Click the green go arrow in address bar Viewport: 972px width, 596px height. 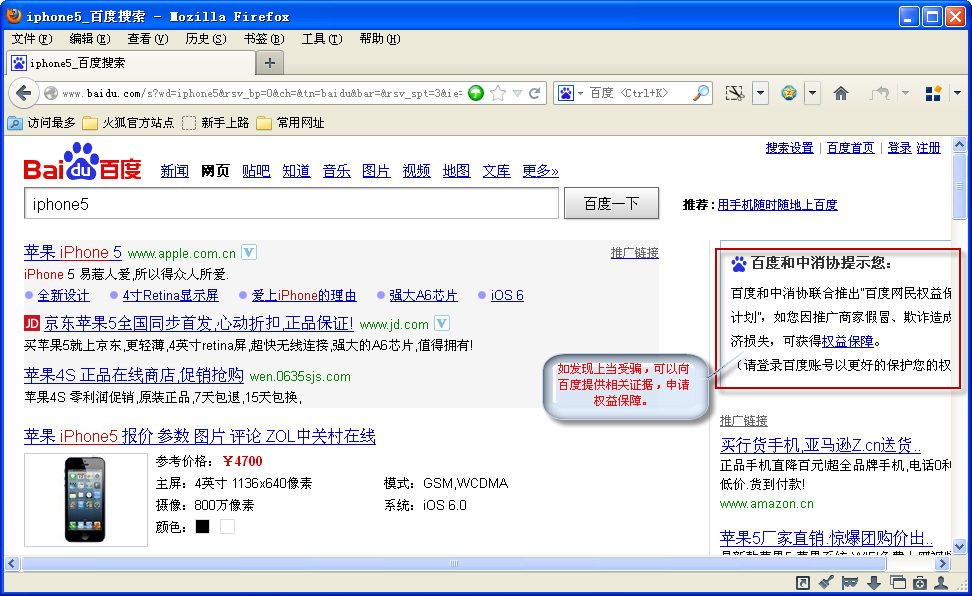pos(475,93)
